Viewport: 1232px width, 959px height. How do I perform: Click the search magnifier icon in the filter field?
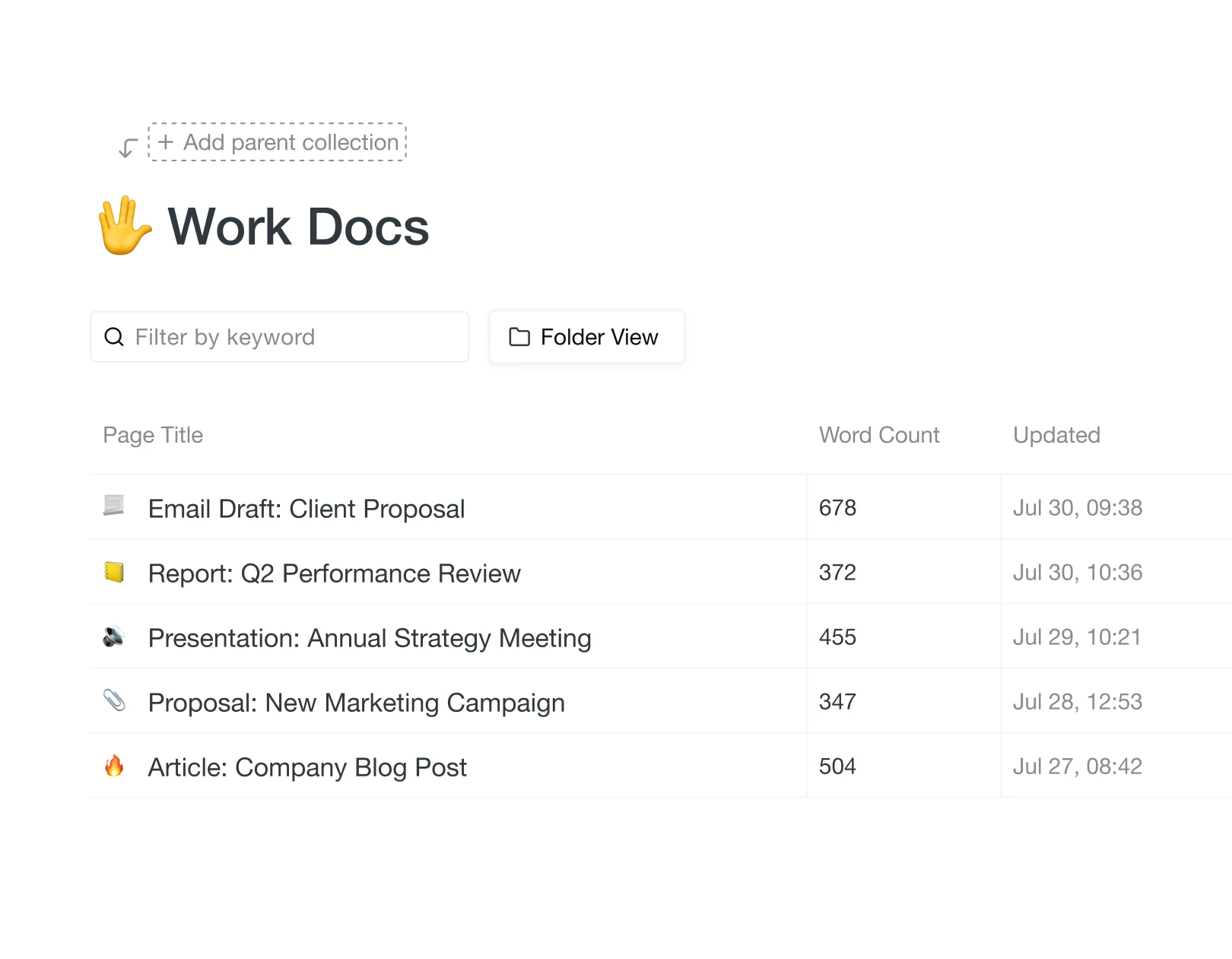[114, 337]
